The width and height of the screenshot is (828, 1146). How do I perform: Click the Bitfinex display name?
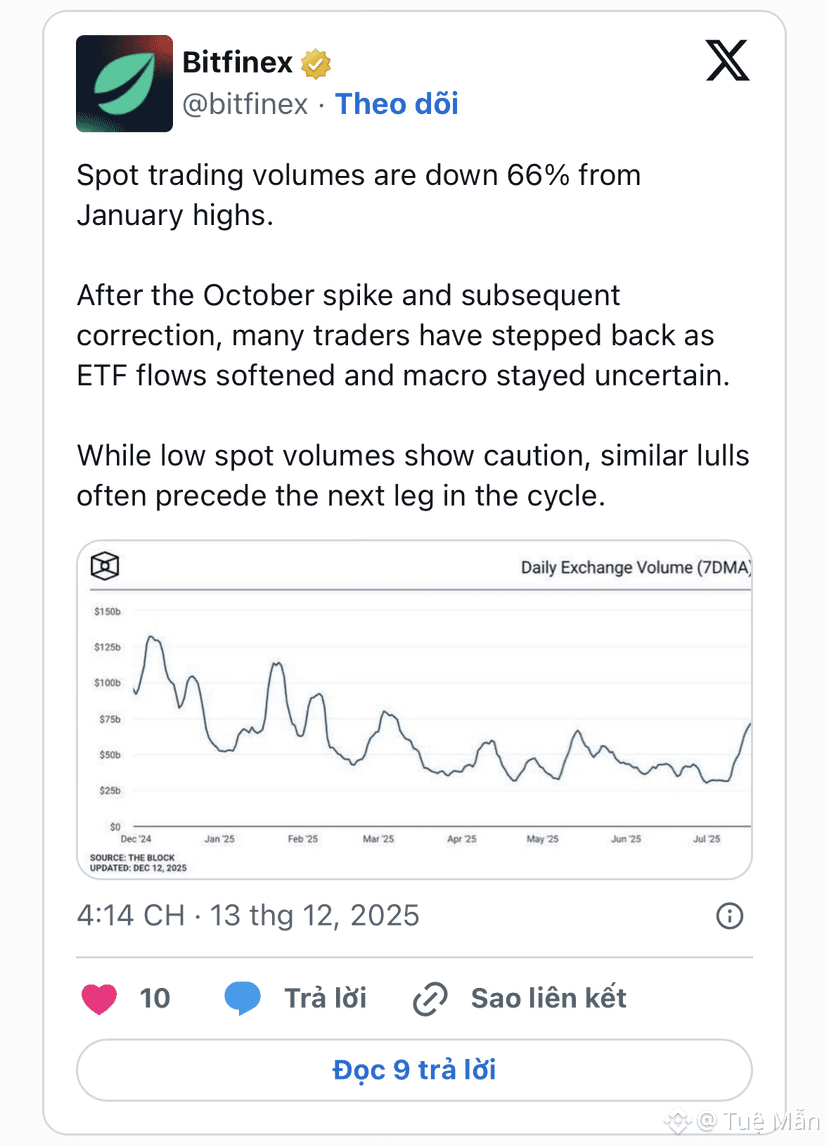(237, 63)
